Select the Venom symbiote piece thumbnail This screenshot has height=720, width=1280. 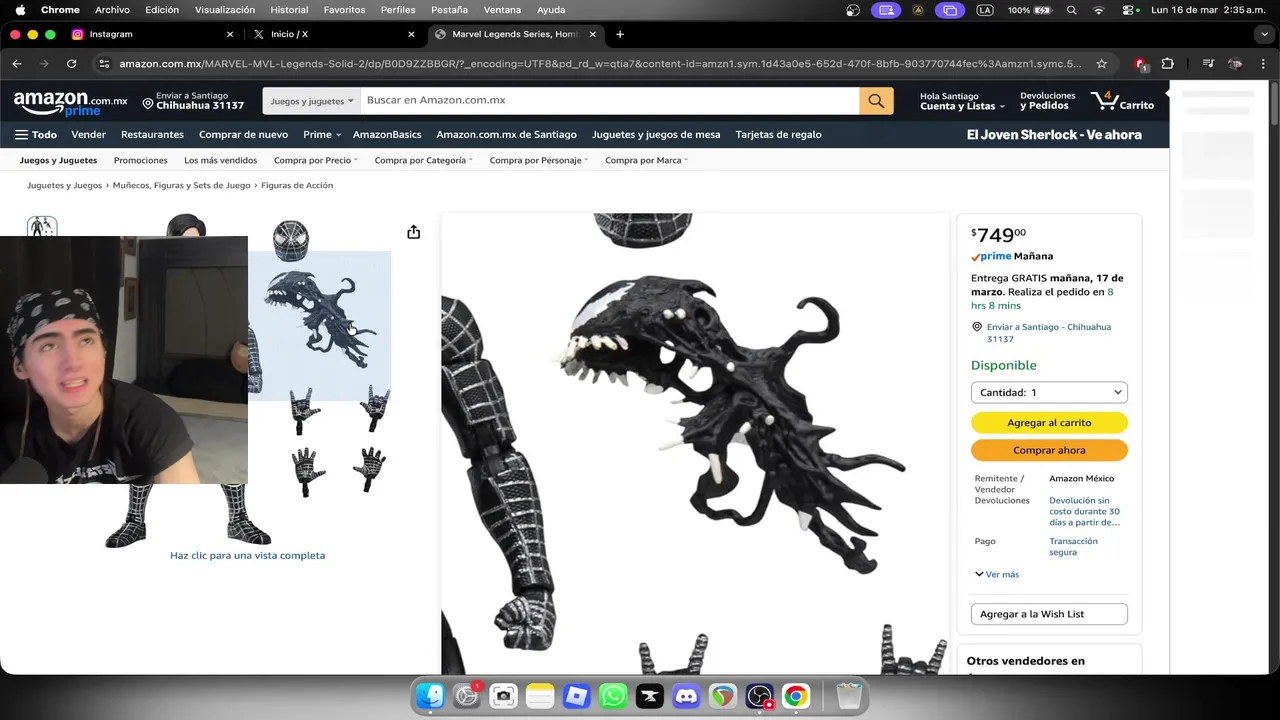point(320,320)
